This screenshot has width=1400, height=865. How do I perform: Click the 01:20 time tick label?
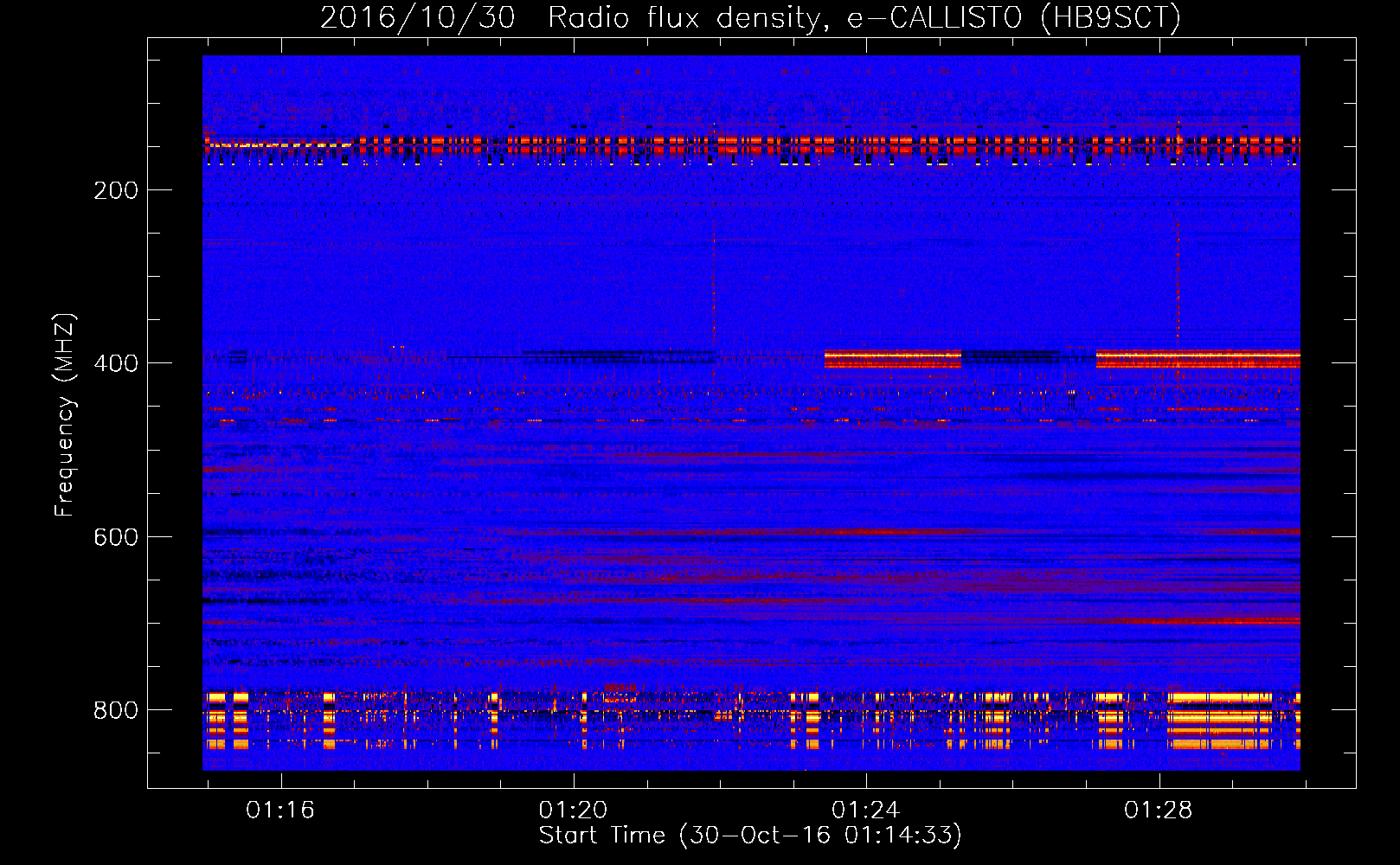click(573, 811)
